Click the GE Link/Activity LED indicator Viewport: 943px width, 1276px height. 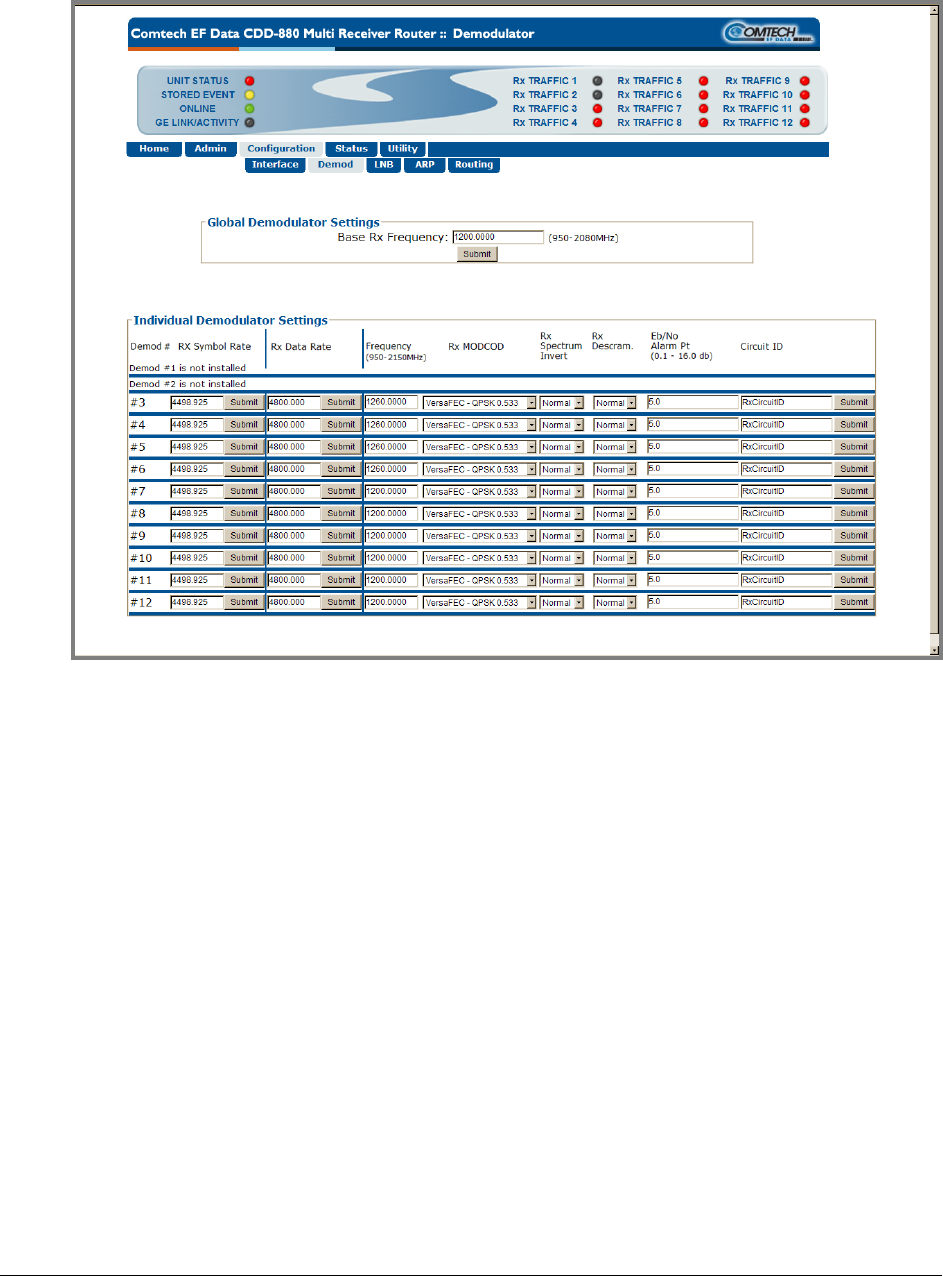pyautogui.click(x=250, y=122)
